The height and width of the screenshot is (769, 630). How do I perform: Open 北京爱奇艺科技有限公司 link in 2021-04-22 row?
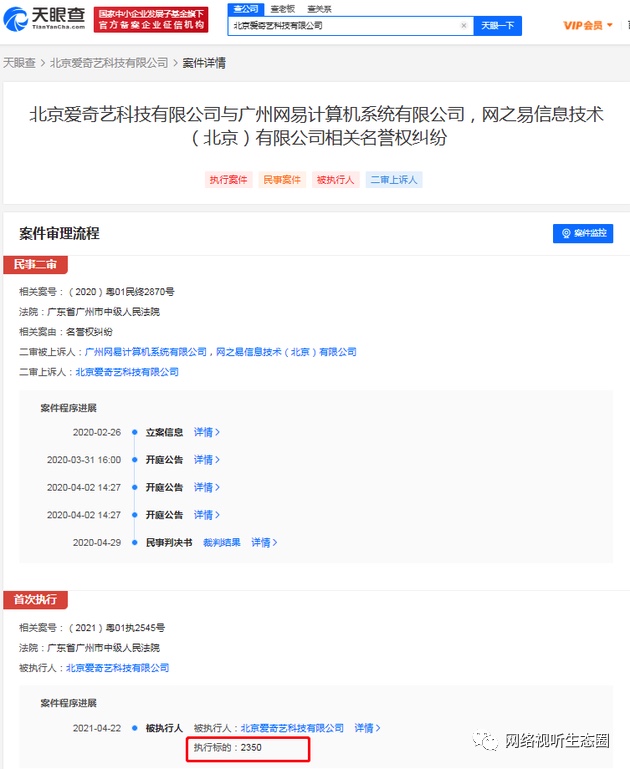[x=292, y=728]
